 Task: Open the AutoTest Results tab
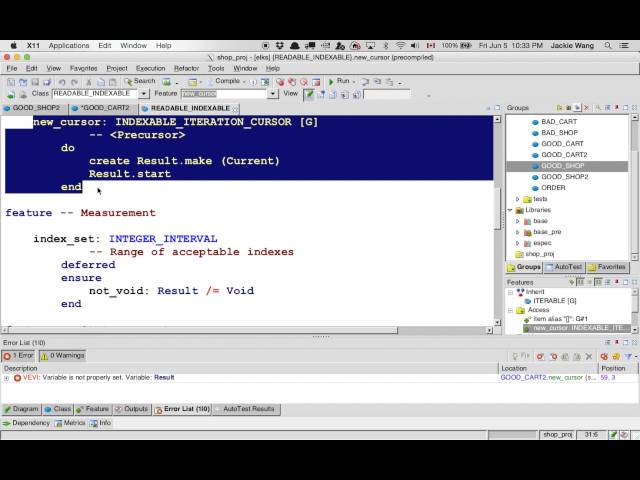click(246, 409)
